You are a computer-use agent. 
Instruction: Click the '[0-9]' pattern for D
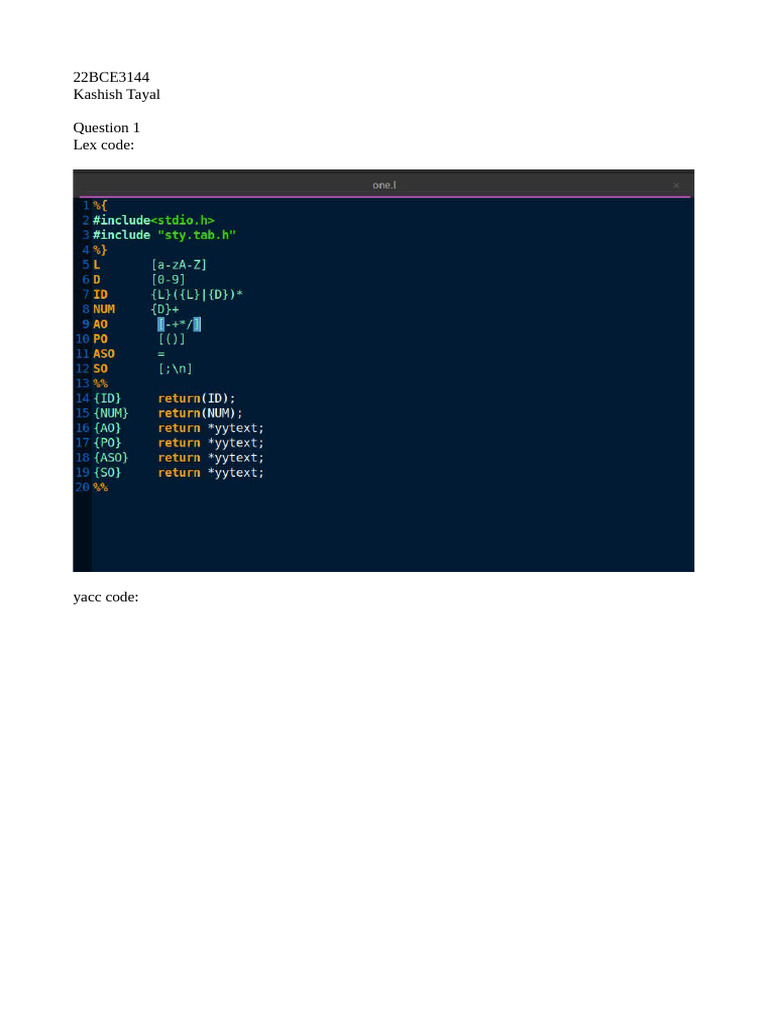coord(168,280)
